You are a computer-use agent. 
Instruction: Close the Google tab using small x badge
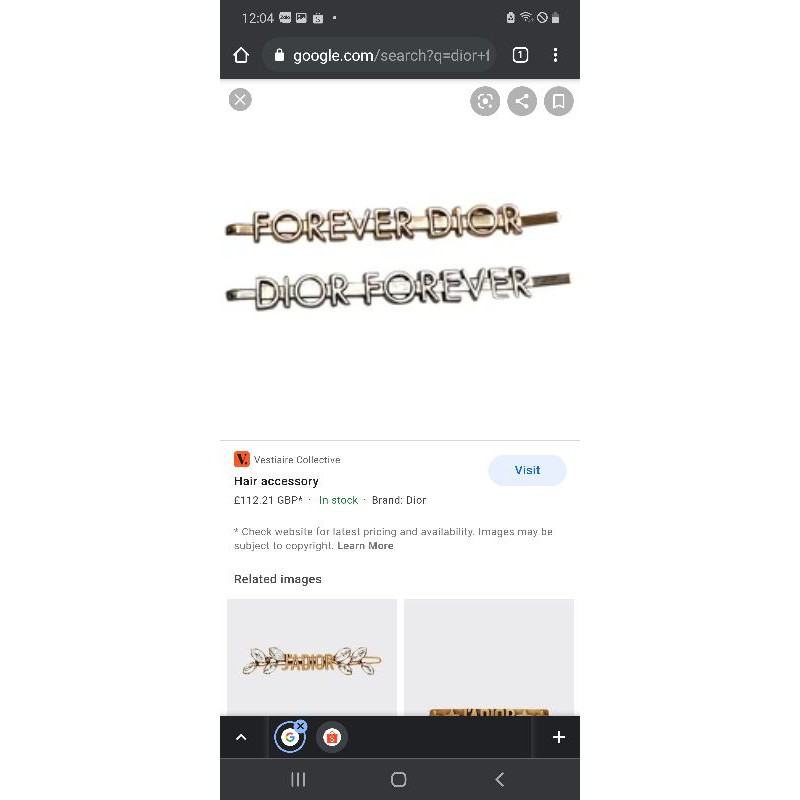(x=301, y=726)
